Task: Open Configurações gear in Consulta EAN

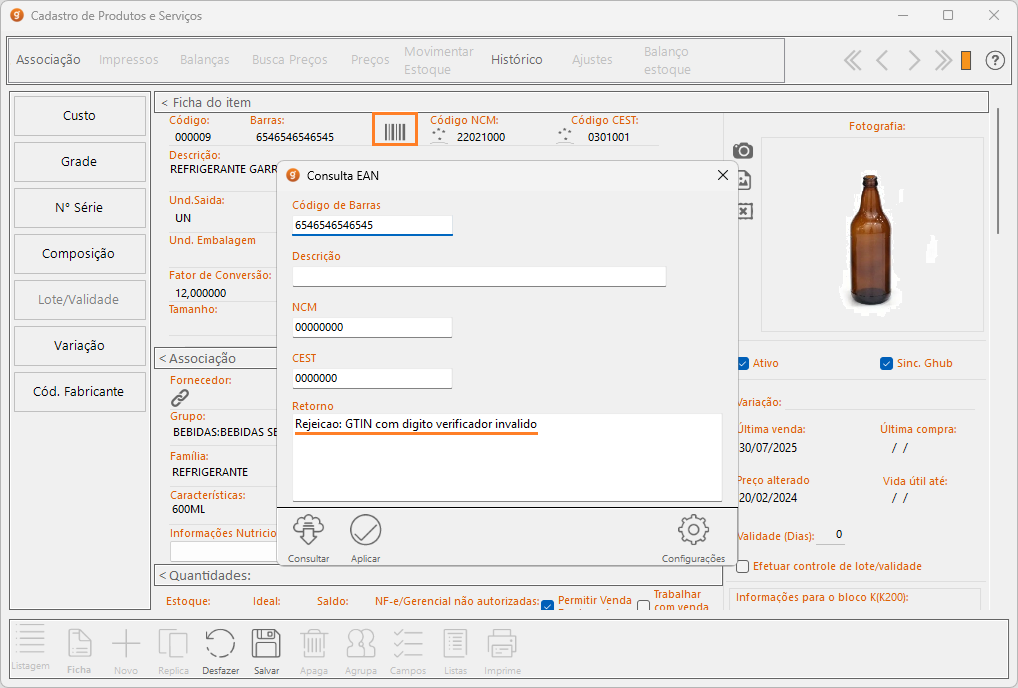Action: click(692, 530)
